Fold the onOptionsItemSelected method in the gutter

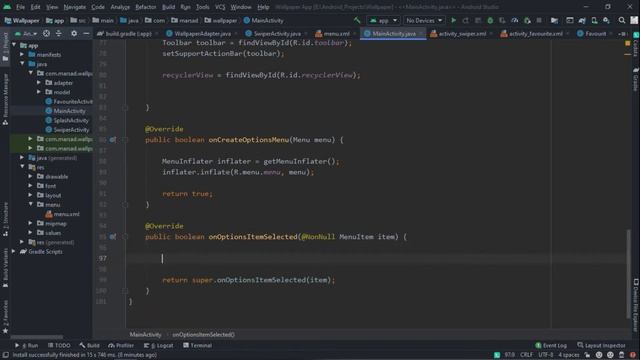125,236
